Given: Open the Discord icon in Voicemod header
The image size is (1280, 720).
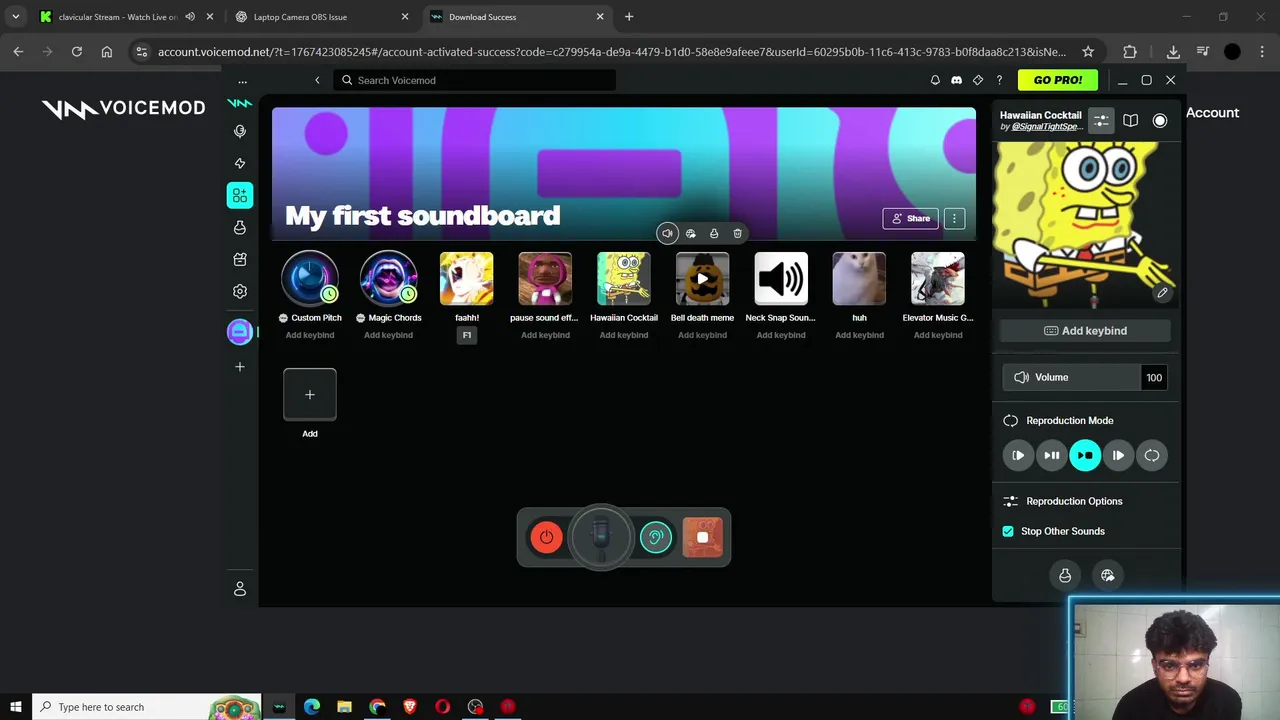Looking at the screenshot, I should click(956, 80).
